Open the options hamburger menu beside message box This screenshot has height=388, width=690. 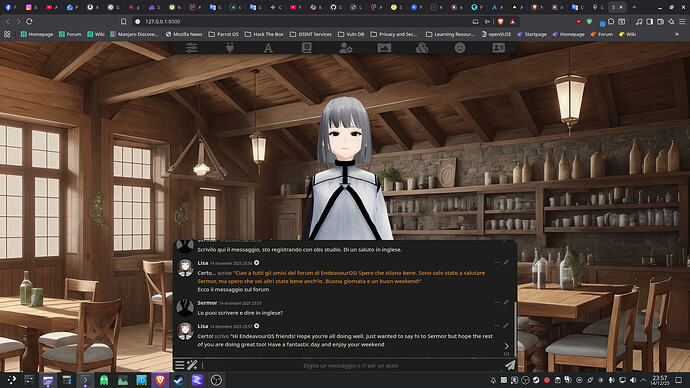pyautogui.click(x=180, y=365)
